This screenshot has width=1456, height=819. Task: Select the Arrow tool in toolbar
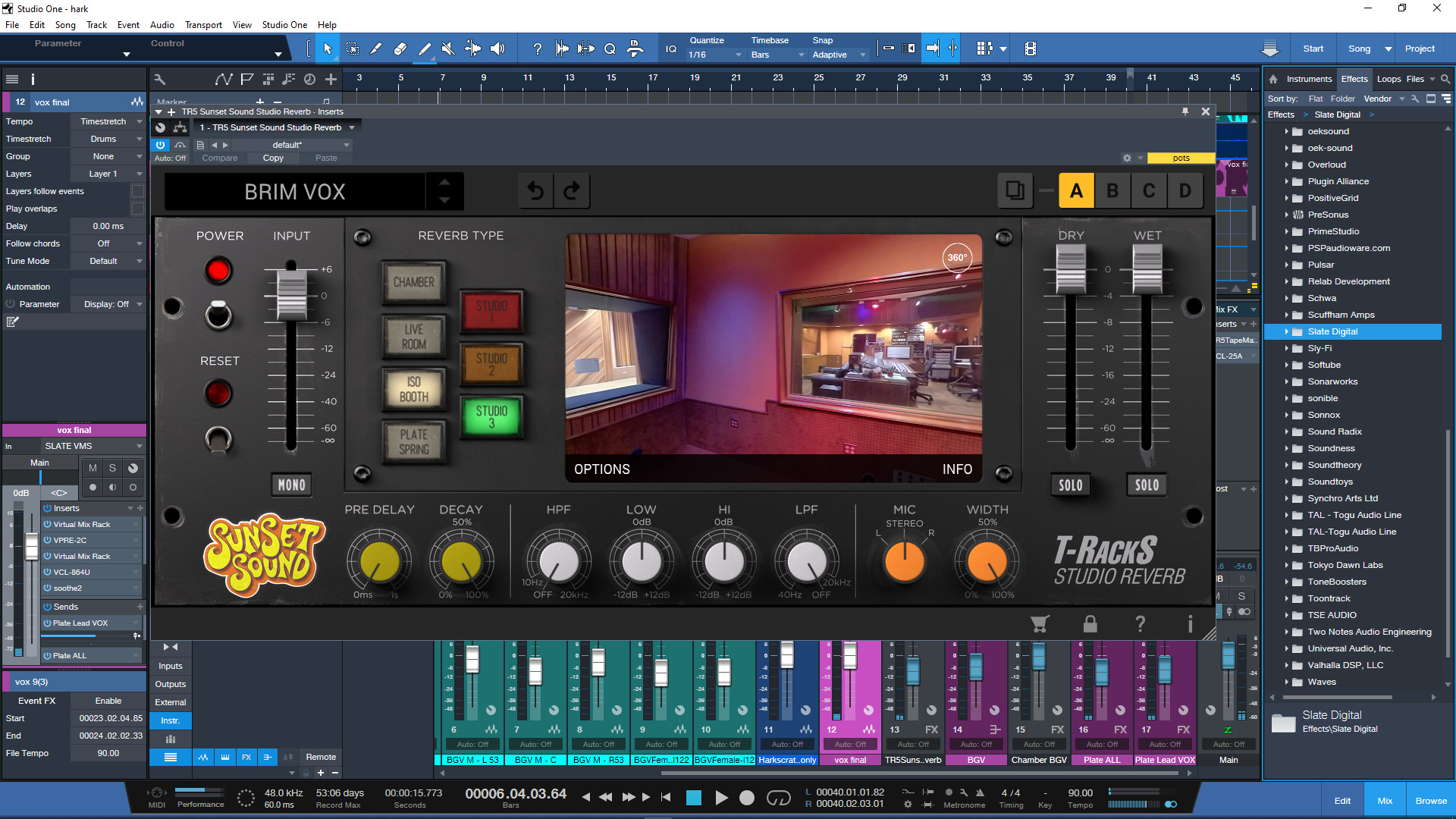(x=328, y=49)
